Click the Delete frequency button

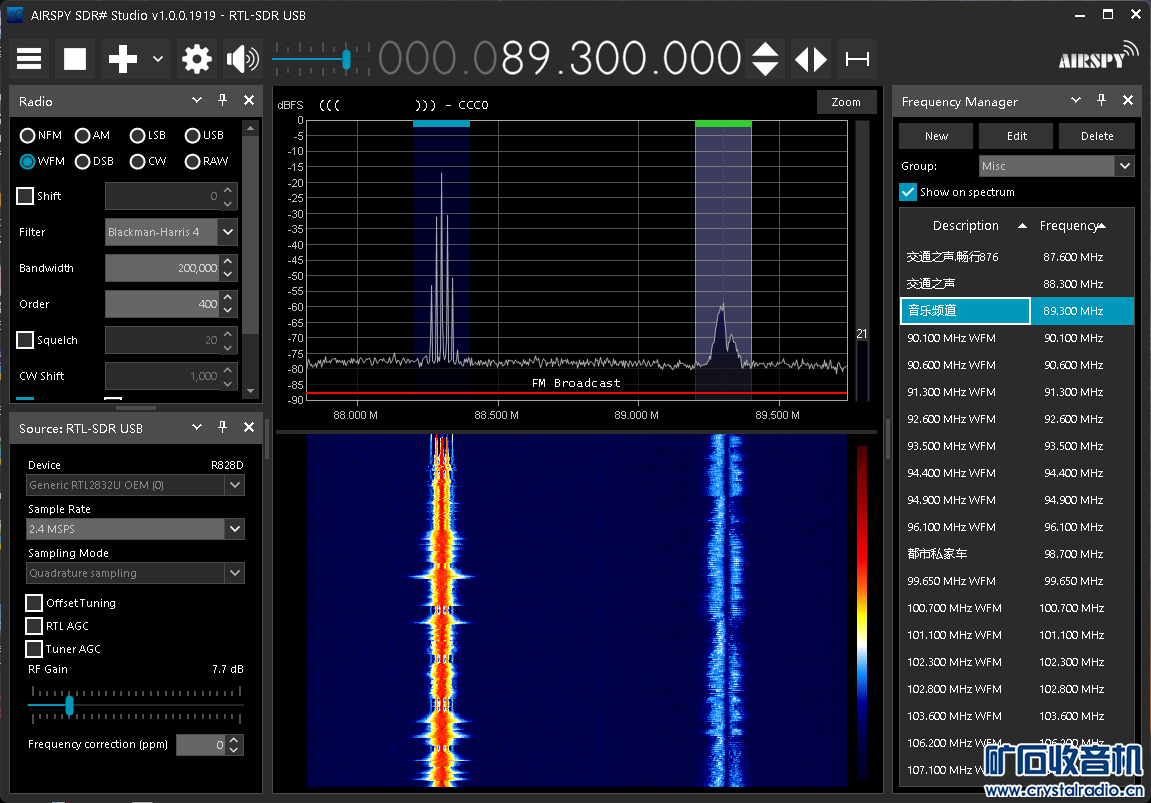(x=1096, y=136)
